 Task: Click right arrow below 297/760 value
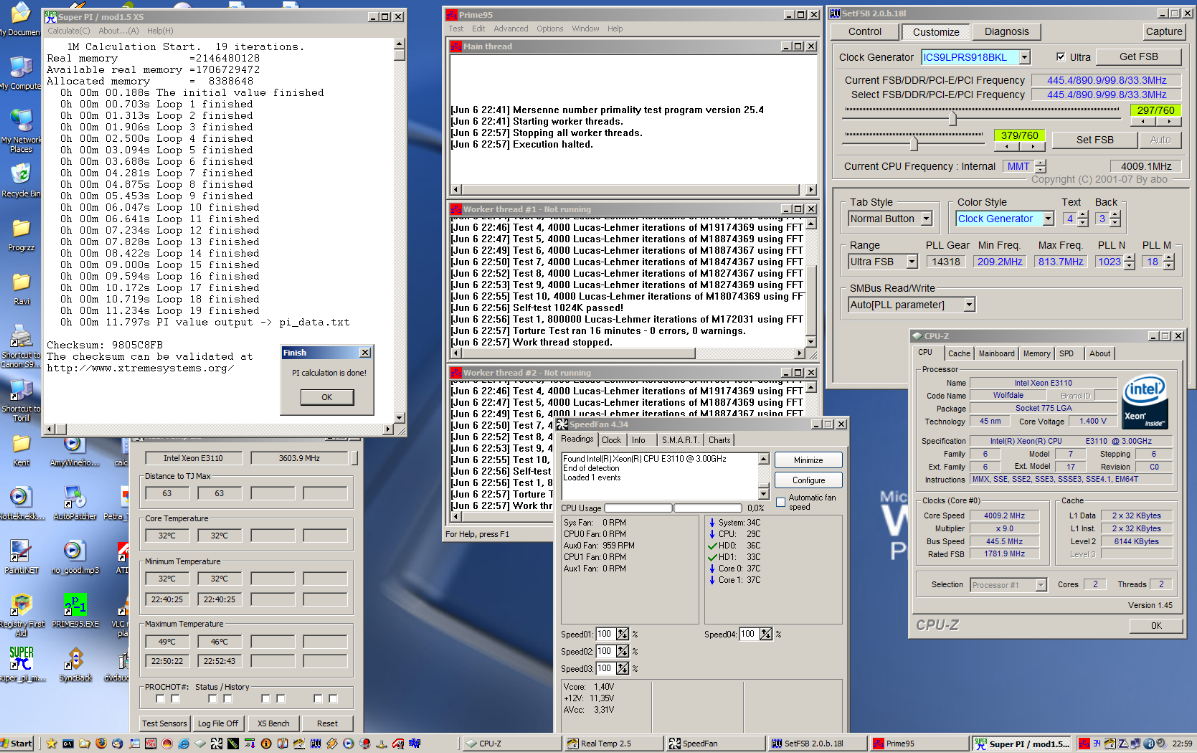point(1167,121)
